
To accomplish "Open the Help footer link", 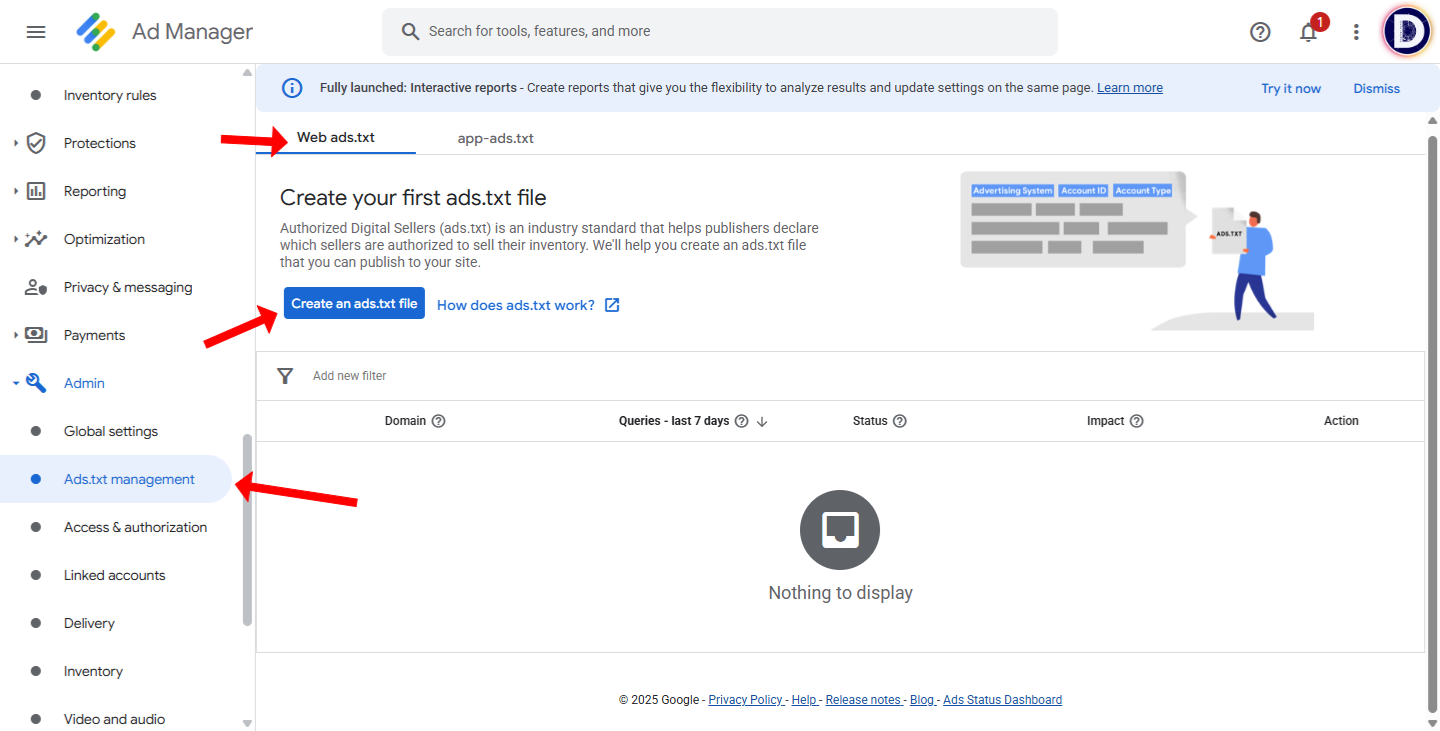I will tap(805, 700).
